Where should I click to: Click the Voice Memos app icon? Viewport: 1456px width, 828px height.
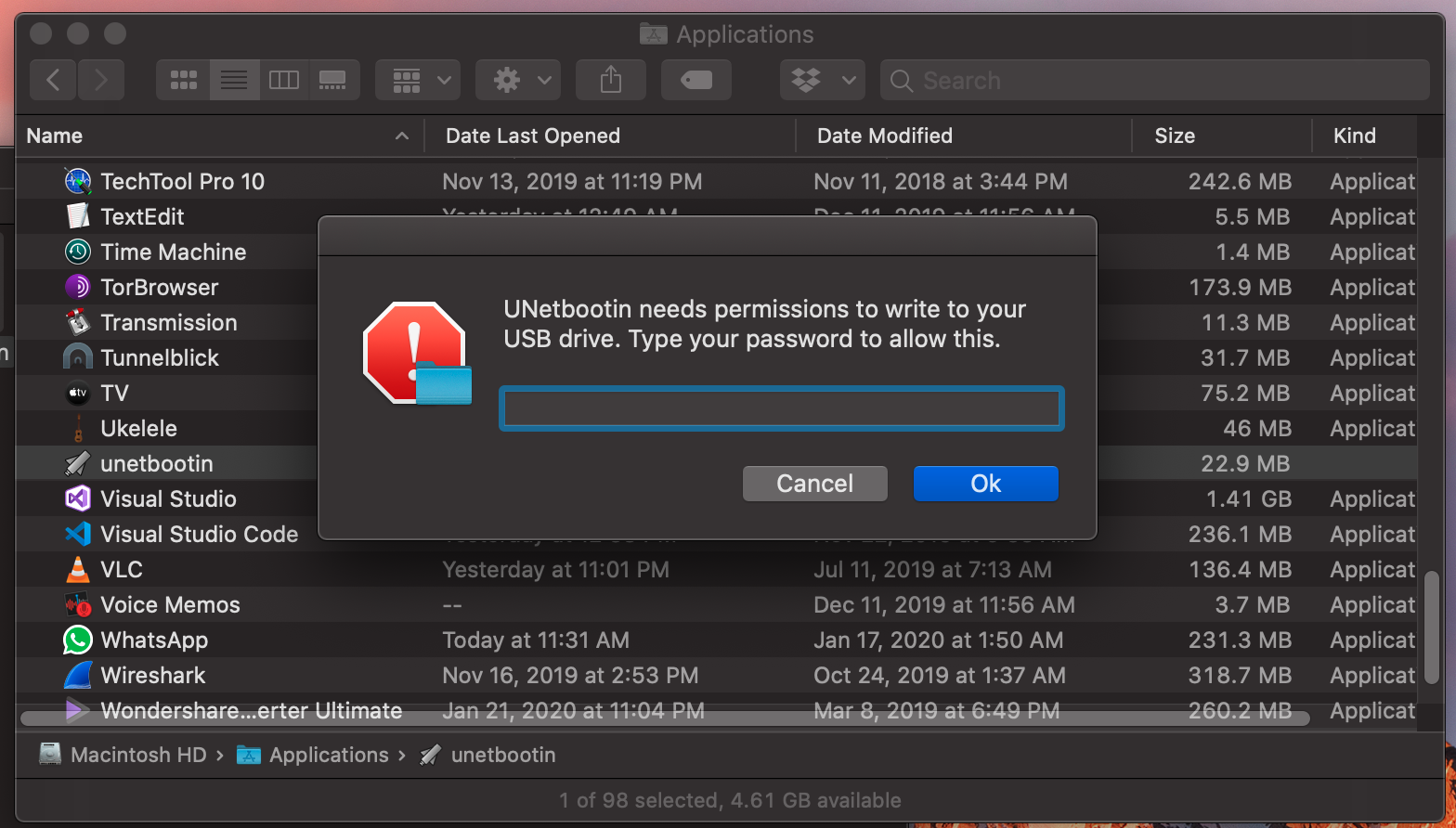[x=78, y=604]
